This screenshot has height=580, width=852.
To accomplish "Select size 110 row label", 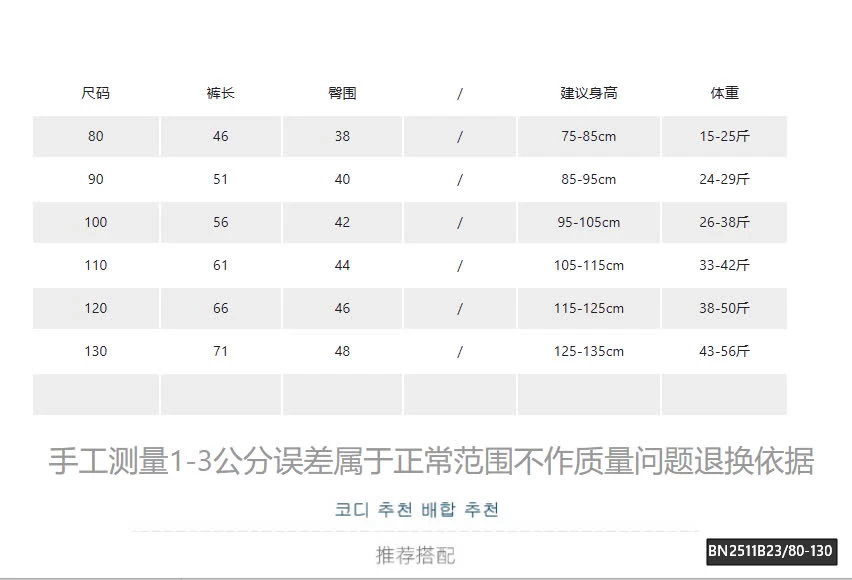I will (95, 265).
